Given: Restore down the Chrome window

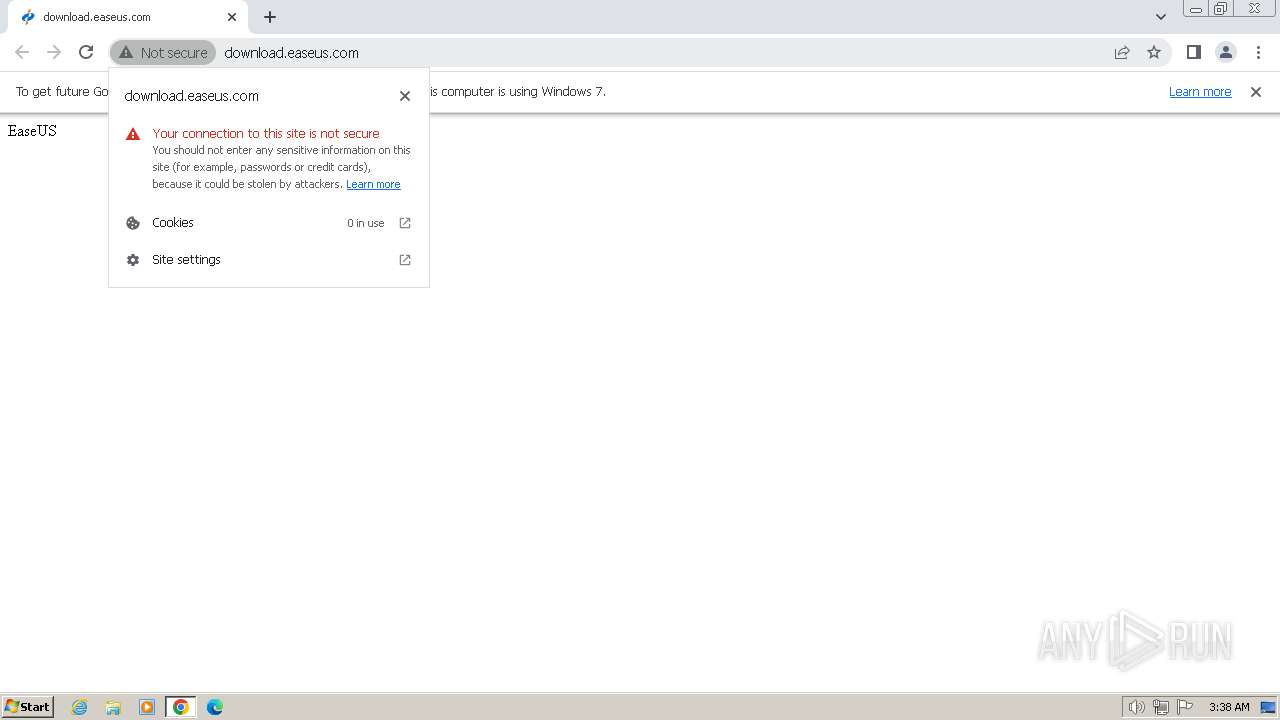Looking at the screenshot, I should click(x=1221, y=9).
